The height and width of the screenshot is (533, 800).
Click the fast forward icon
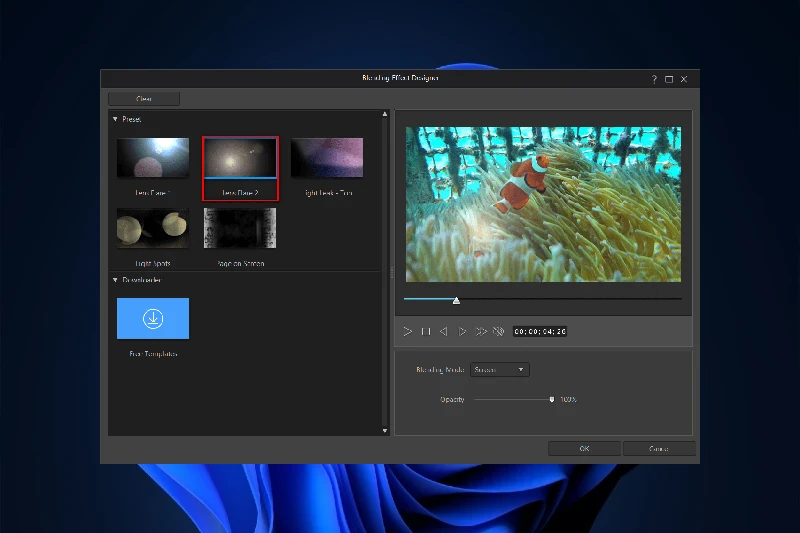(x=481, y=332)
